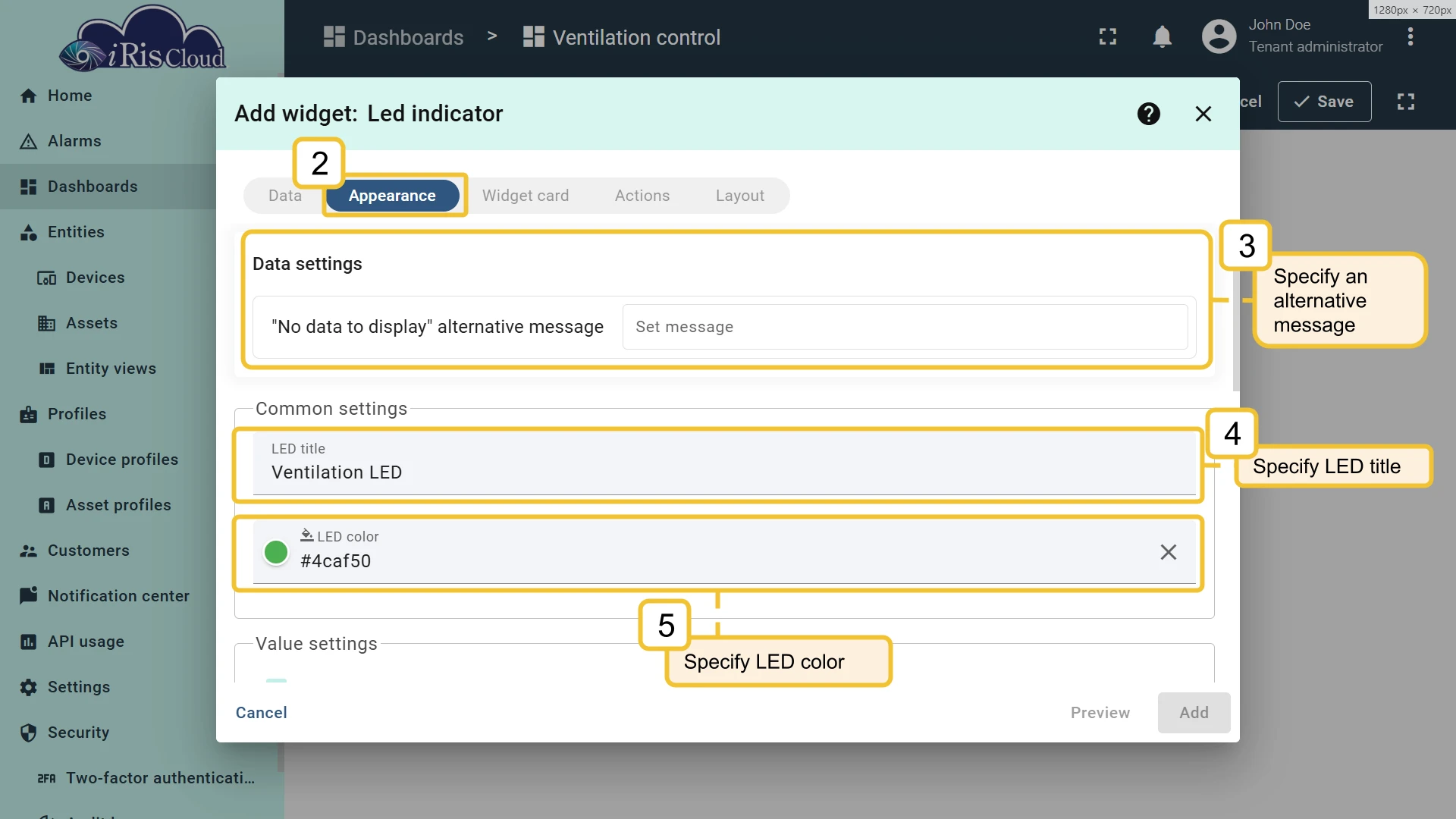Clear the LED color value with X
1456x819 pixels.
tap(1168, 552)
